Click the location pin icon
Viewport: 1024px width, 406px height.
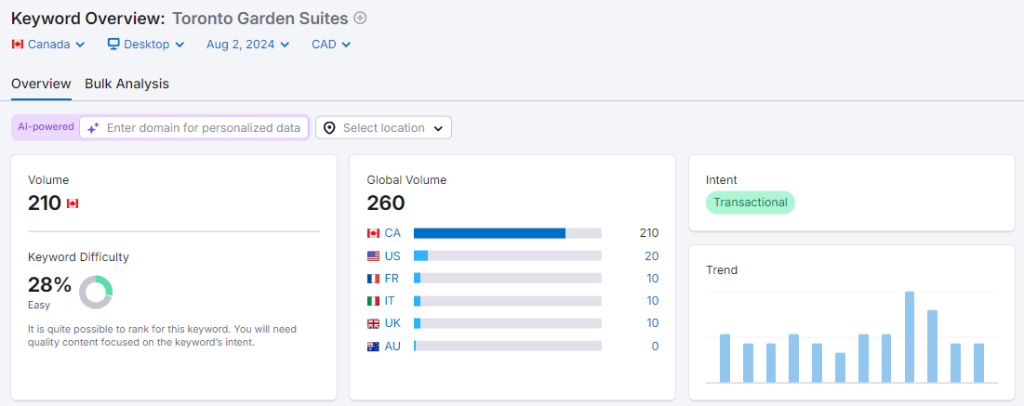[x=330, y=128]
